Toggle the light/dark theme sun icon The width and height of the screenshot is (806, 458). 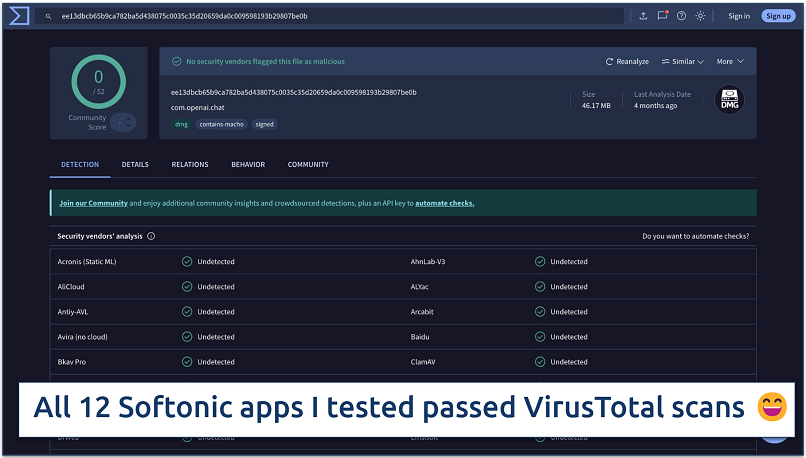[700, 16]
